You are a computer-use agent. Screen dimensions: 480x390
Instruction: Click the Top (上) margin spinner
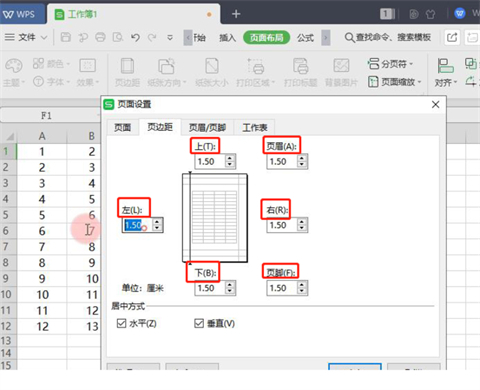click(230, 161)
